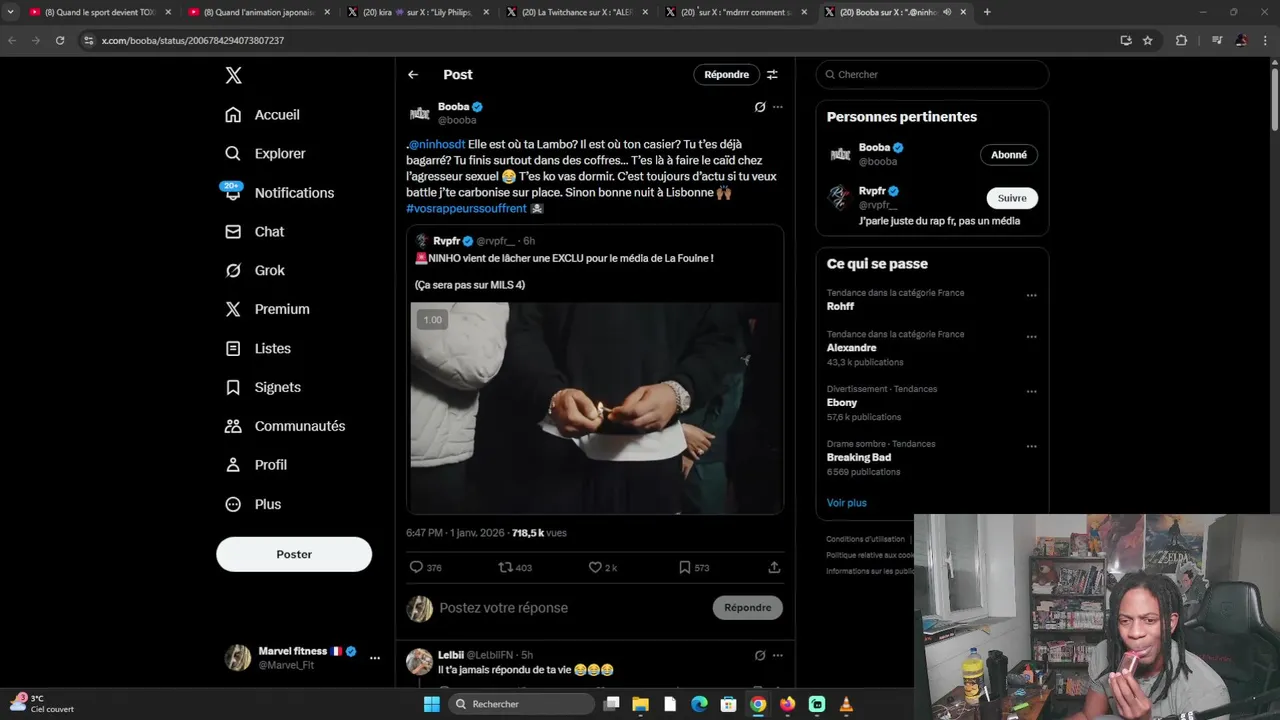Click the X logo in the sidebar
Viewport: 1280px width, 720px height.
(x=233, y=75)
